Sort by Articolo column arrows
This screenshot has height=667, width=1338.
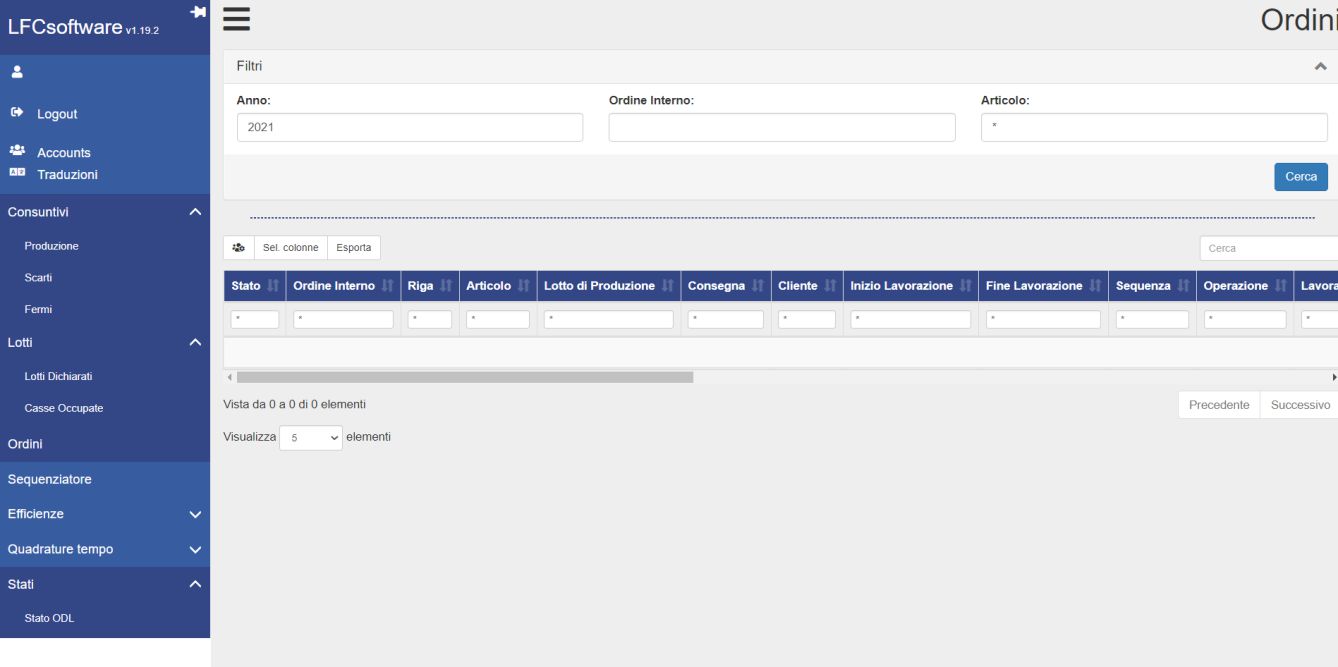tap(523, 286)
